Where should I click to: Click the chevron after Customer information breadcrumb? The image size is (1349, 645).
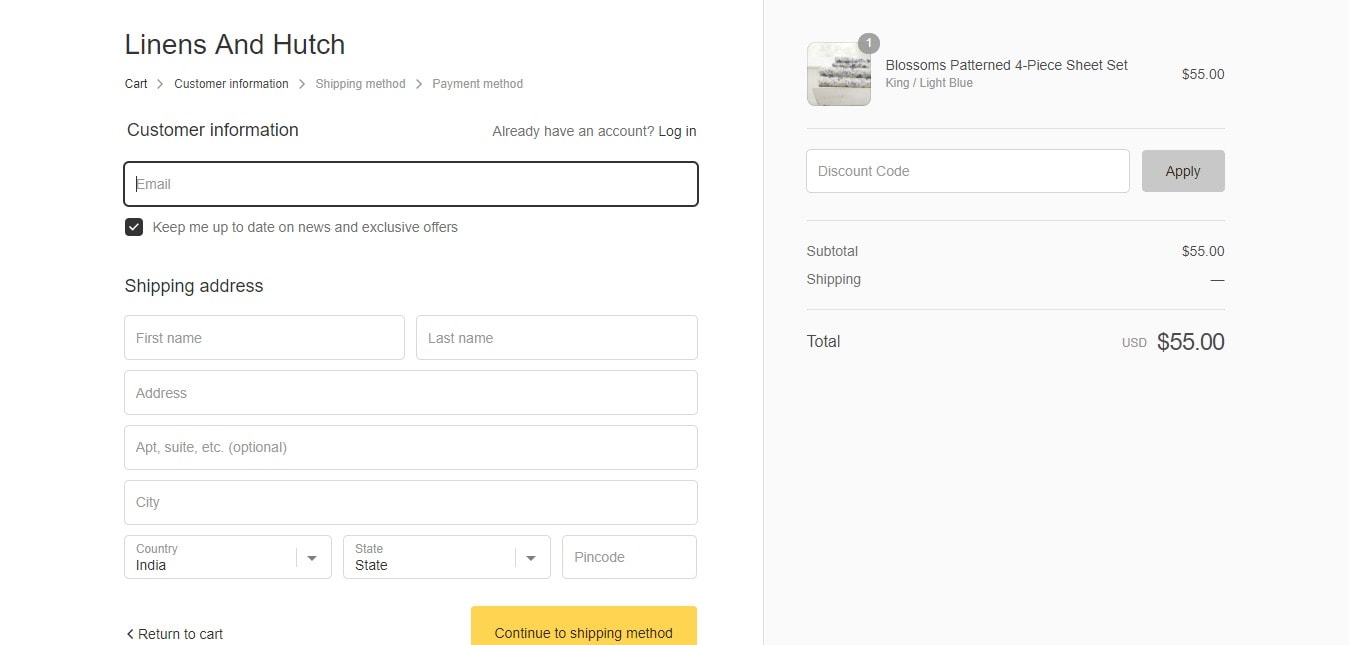click(302, 84)
